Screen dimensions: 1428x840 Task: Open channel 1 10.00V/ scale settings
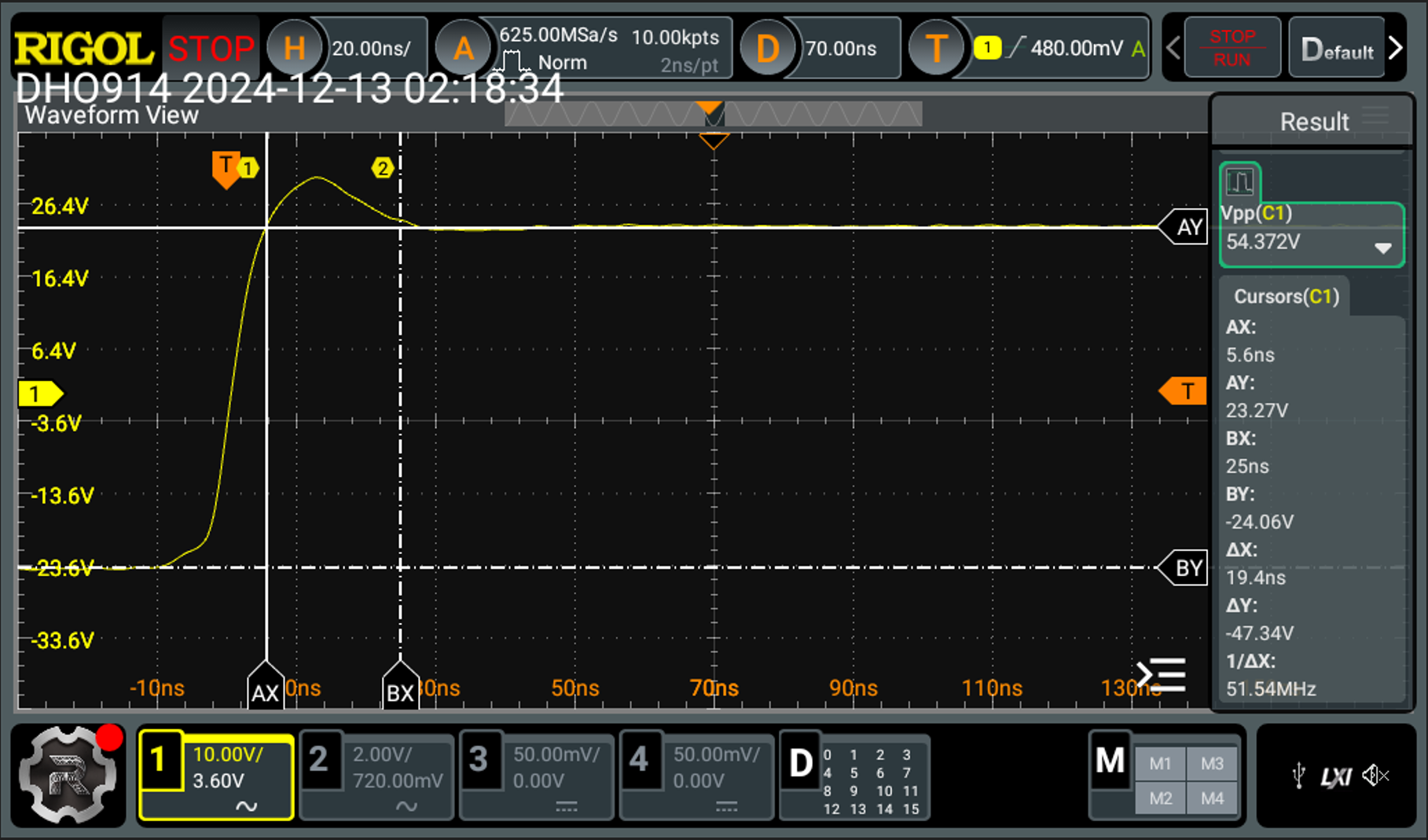(x=217, y=776)
